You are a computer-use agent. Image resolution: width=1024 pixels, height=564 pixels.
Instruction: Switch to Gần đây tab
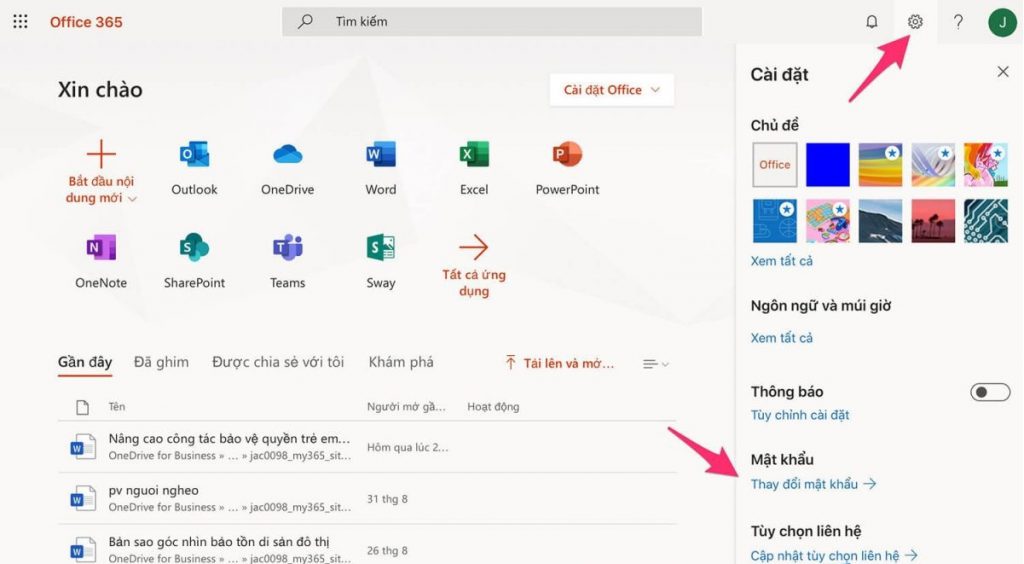click(85, 362)
